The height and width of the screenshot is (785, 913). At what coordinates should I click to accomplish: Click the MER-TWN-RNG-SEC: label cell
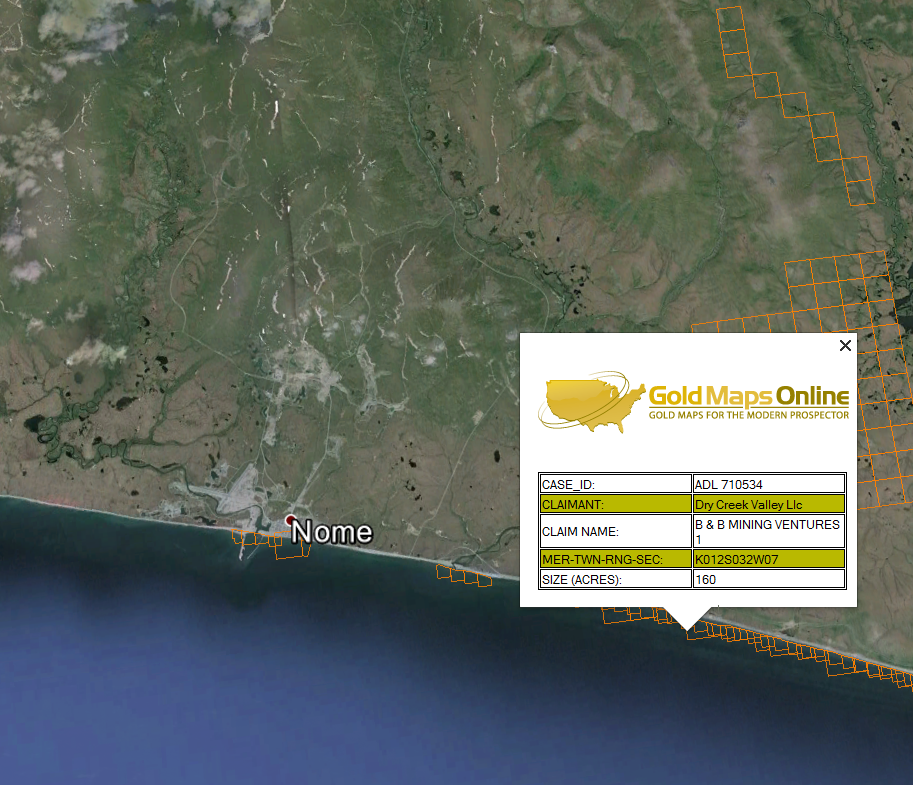[x=615, y=559]
